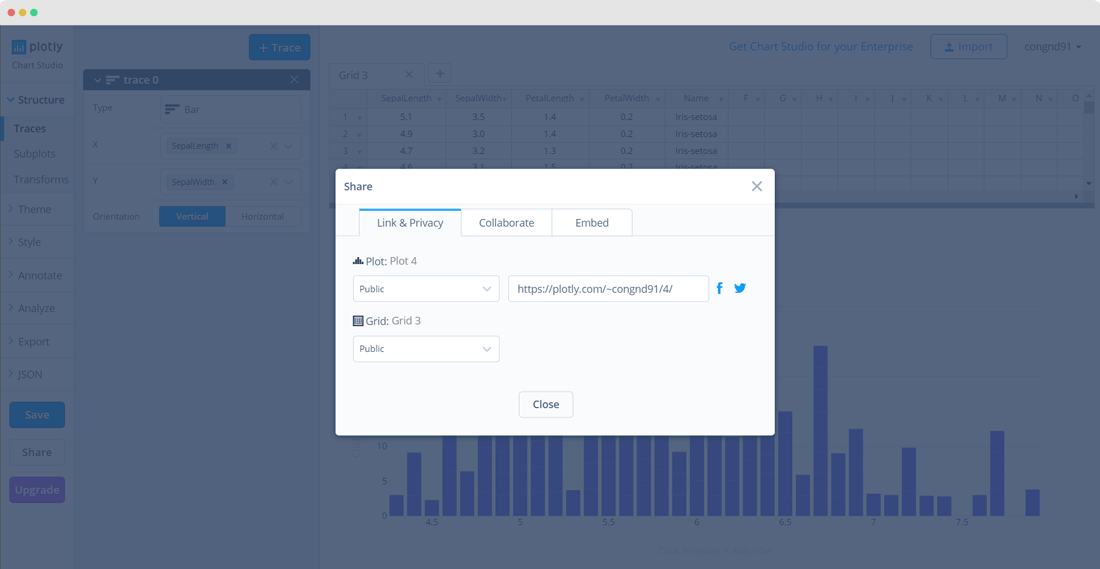Open the row 1 menu arrow
The height and width of the screenshot is (569, 1100).
(359, 117)
